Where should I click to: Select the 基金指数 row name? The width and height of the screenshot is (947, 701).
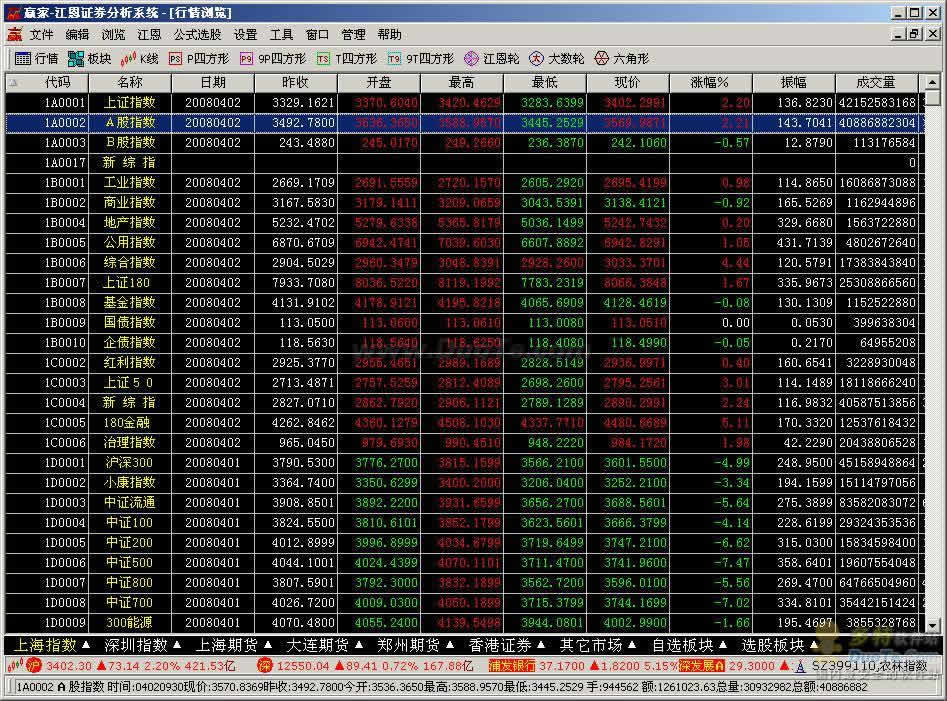[130, 302]
